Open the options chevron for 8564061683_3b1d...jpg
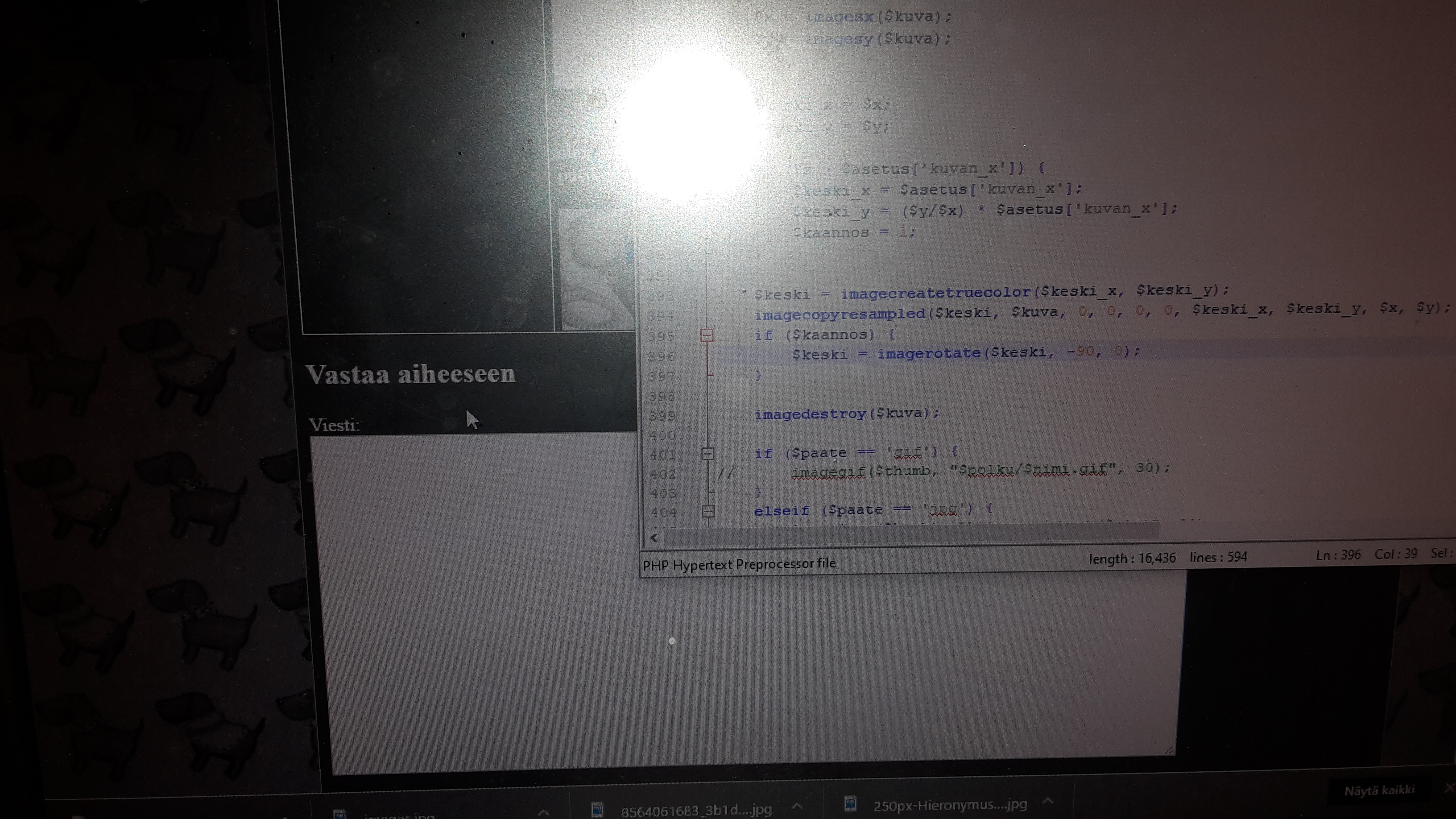 click(x=797, y=806)
